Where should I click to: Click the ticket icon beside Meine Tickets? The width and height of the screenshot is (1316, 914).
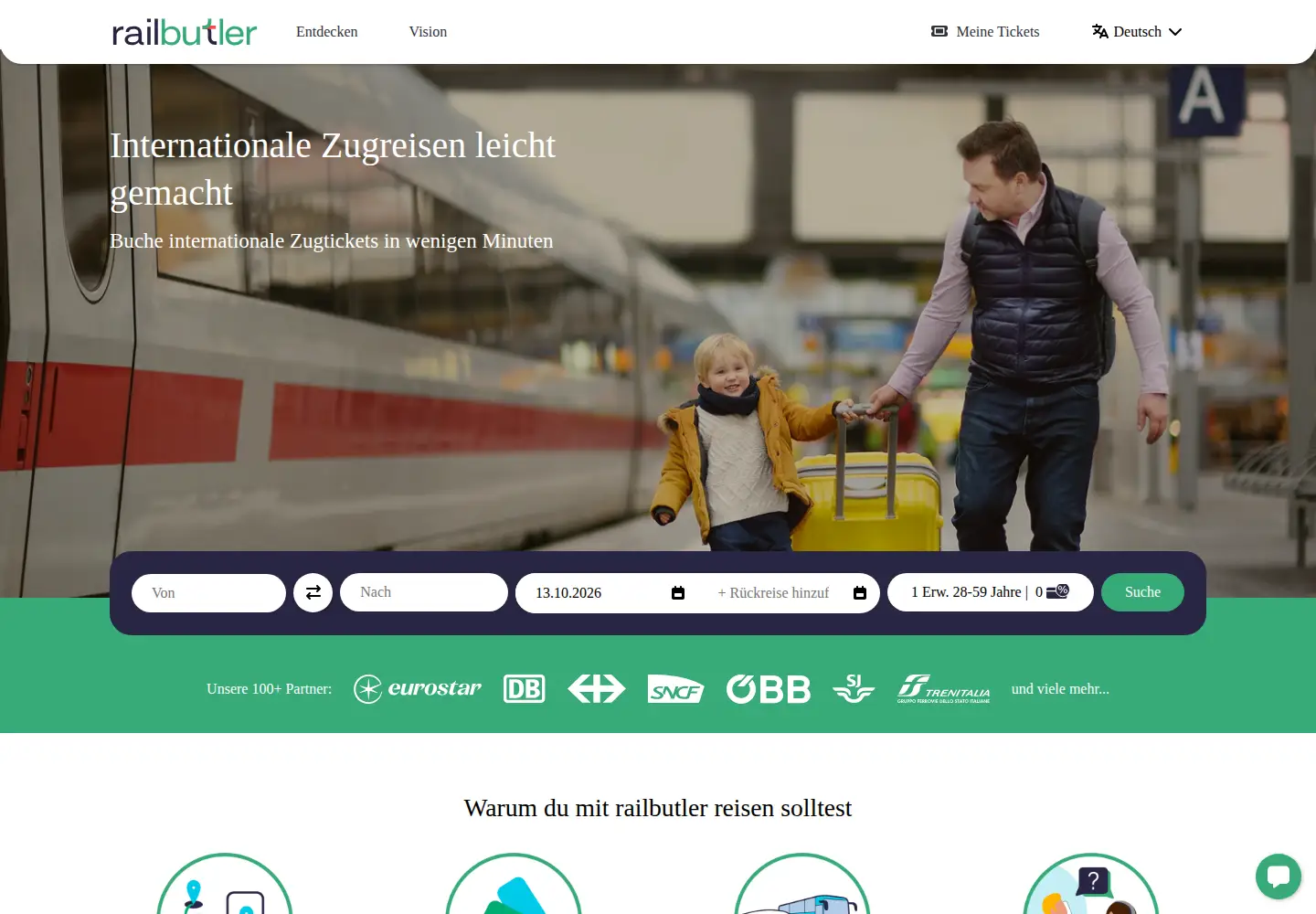tap(939, 31)
